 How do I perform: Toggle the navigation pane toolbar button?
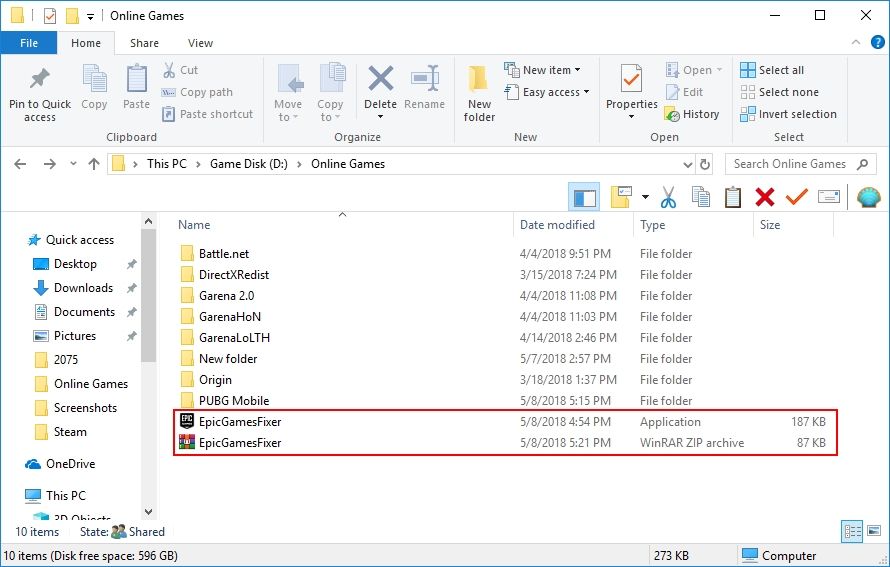coord(584,197)
